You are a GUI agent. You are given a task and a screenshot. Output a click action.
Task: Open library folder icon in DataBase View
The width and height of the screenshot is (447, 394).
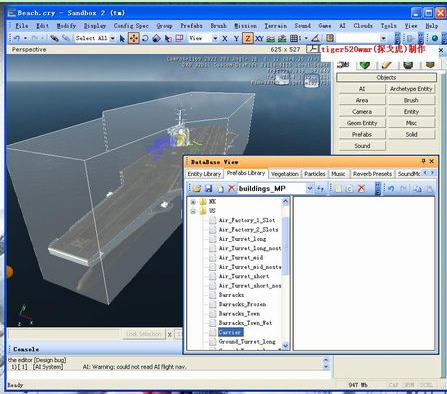(x=197, y=188)
